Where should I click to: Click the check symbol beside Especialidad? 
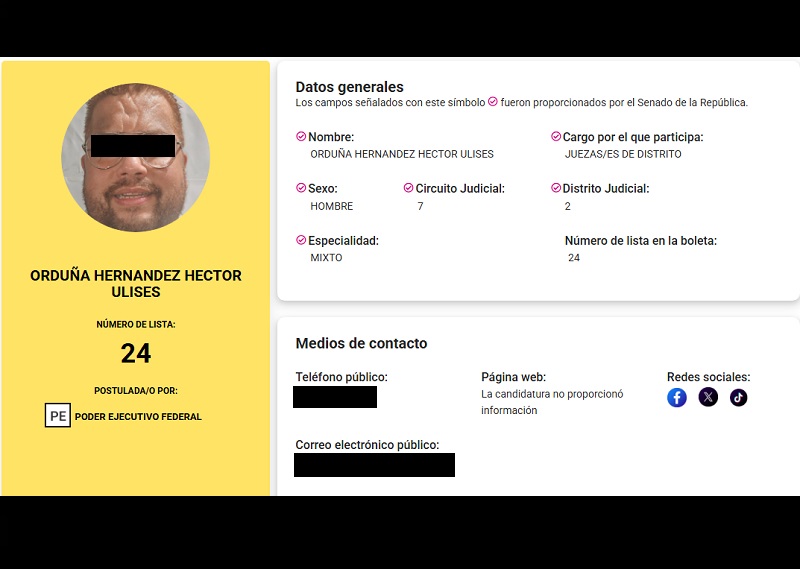301,240
